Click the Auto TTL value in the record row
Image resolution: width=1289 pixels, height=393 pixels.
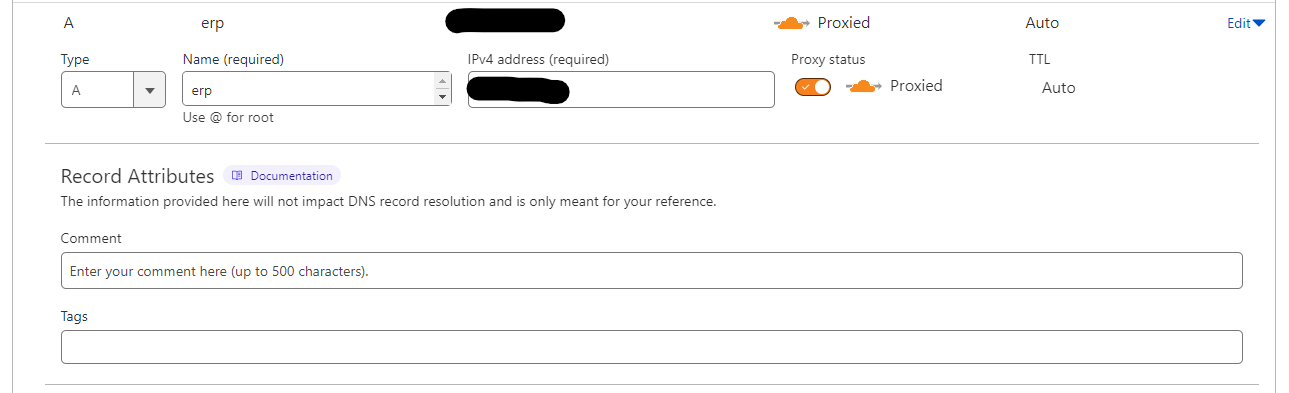point(1042,23)
